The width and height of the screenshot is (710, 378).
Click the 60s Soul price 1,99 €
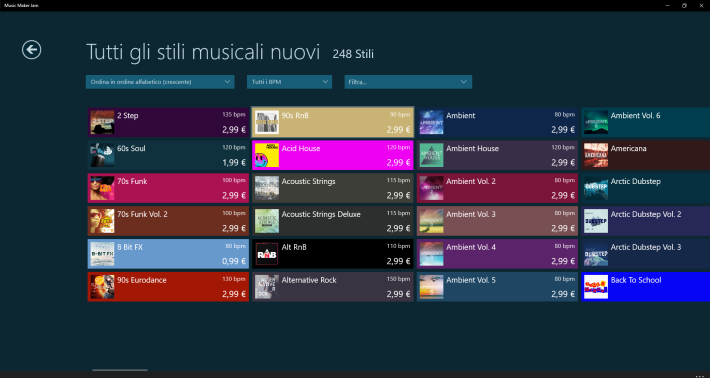point(234,163)
